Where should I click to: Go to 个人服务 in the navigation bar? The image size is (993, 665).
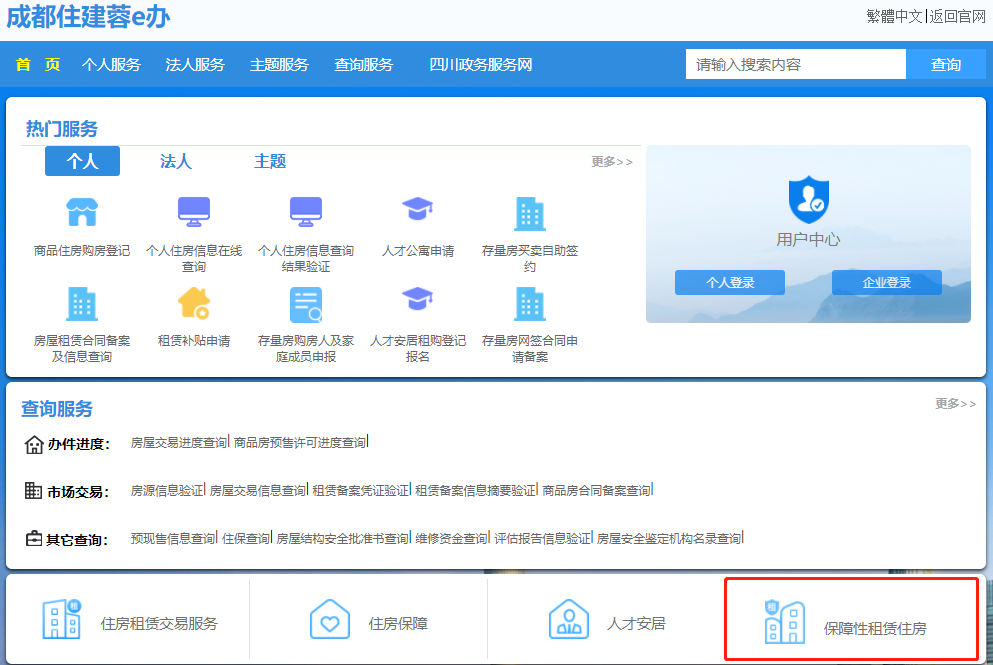(x=111, y=65)
